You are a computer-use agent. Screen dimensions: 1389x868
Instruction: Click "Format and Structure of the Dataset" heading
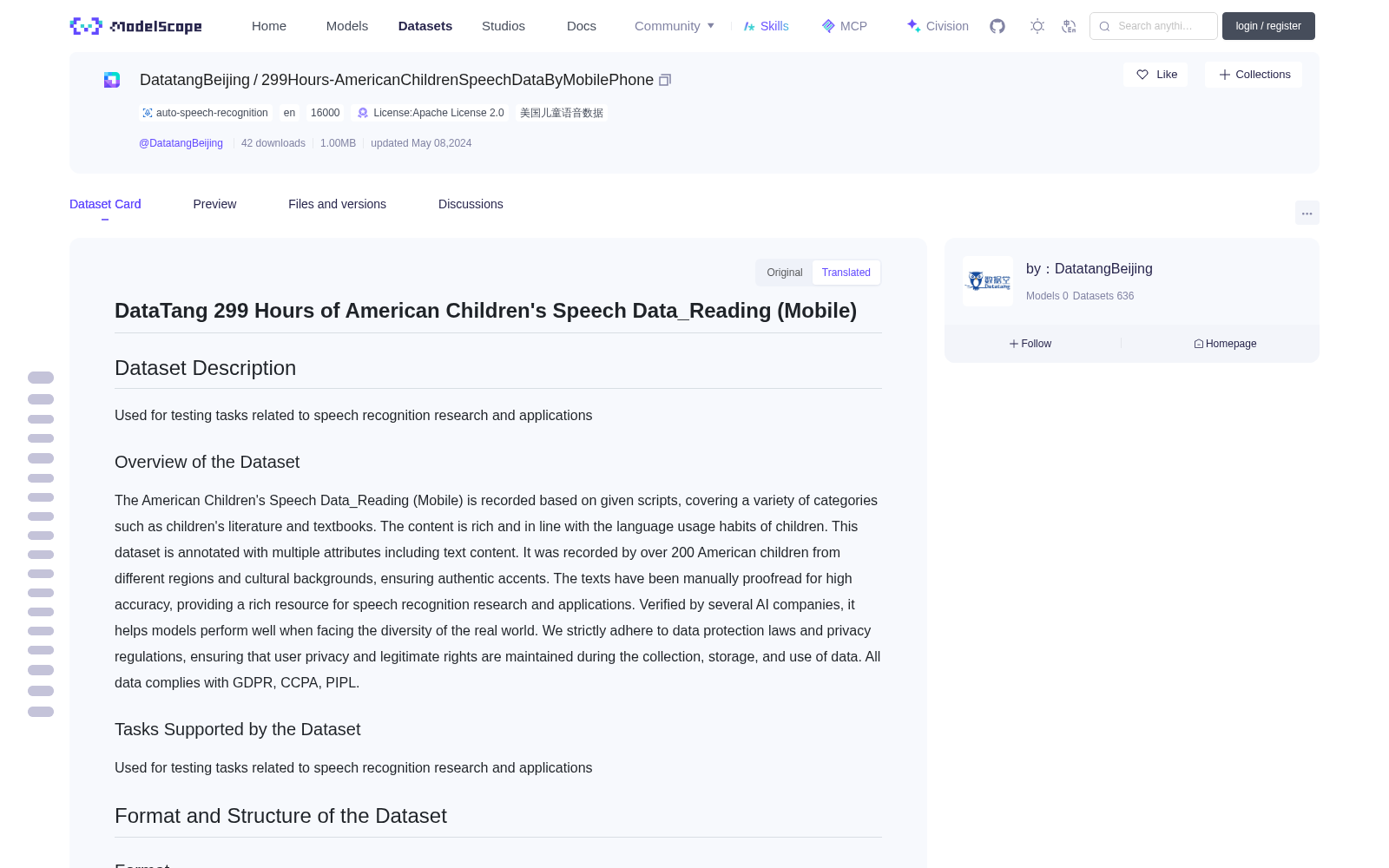(280, 816)
